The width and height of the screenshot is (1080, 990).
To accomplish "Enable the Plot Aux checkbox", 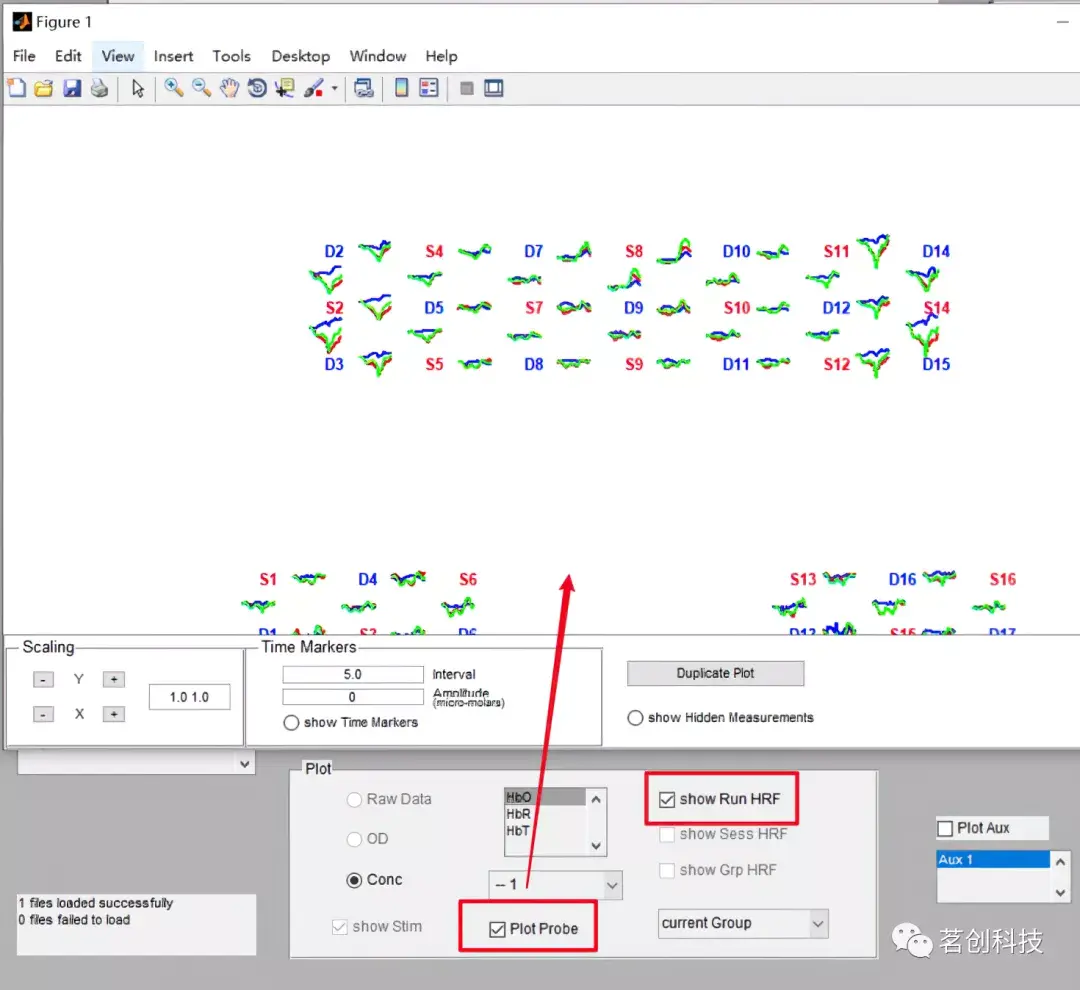I will (946, 829).
